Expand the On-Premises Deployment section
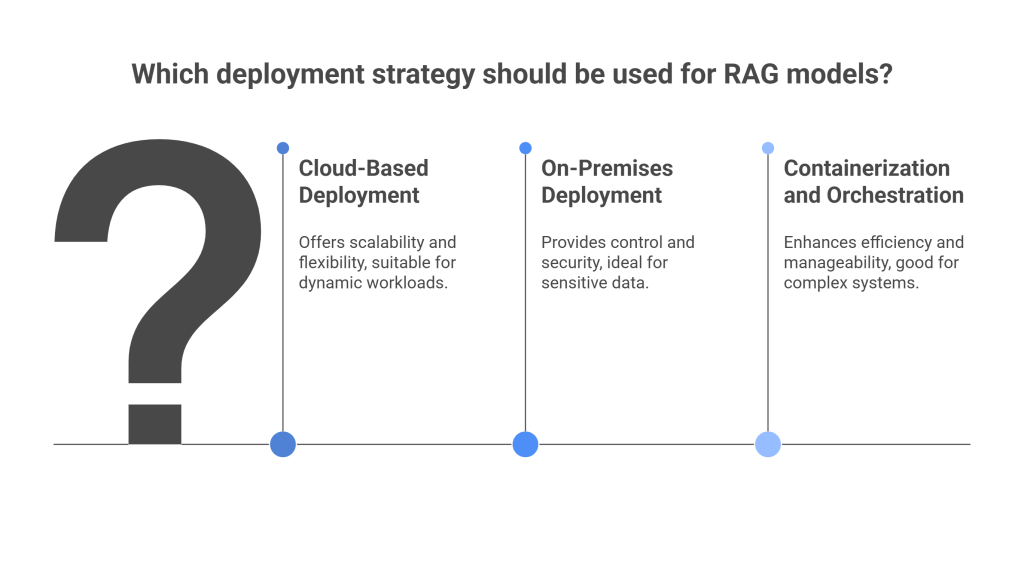1024x579 pixels. 605,182
